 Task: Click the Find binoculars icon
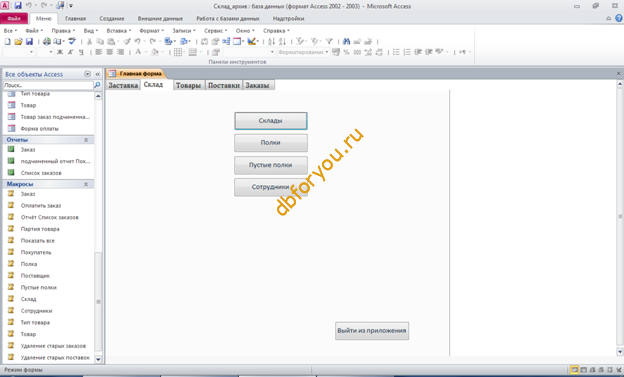coord(346,41)
